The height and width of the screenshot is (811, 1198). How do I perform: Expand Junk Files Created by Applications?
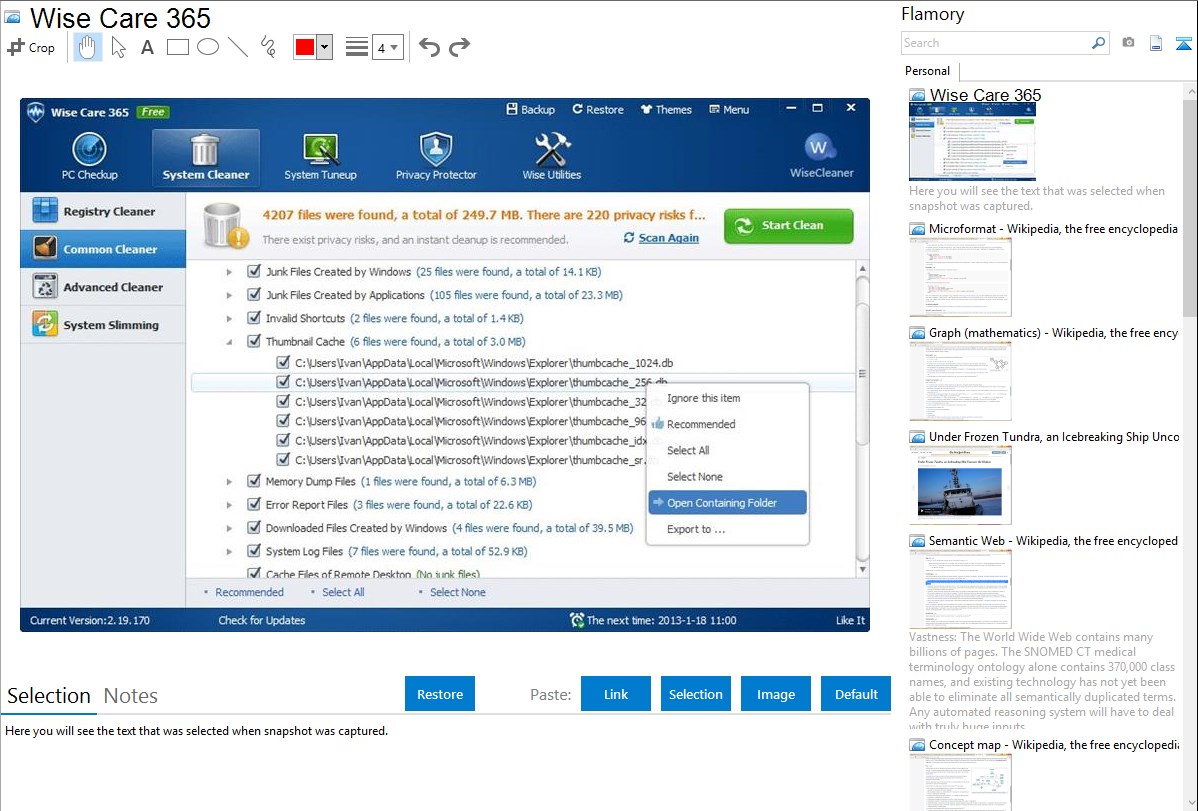(x=228, y=295)
